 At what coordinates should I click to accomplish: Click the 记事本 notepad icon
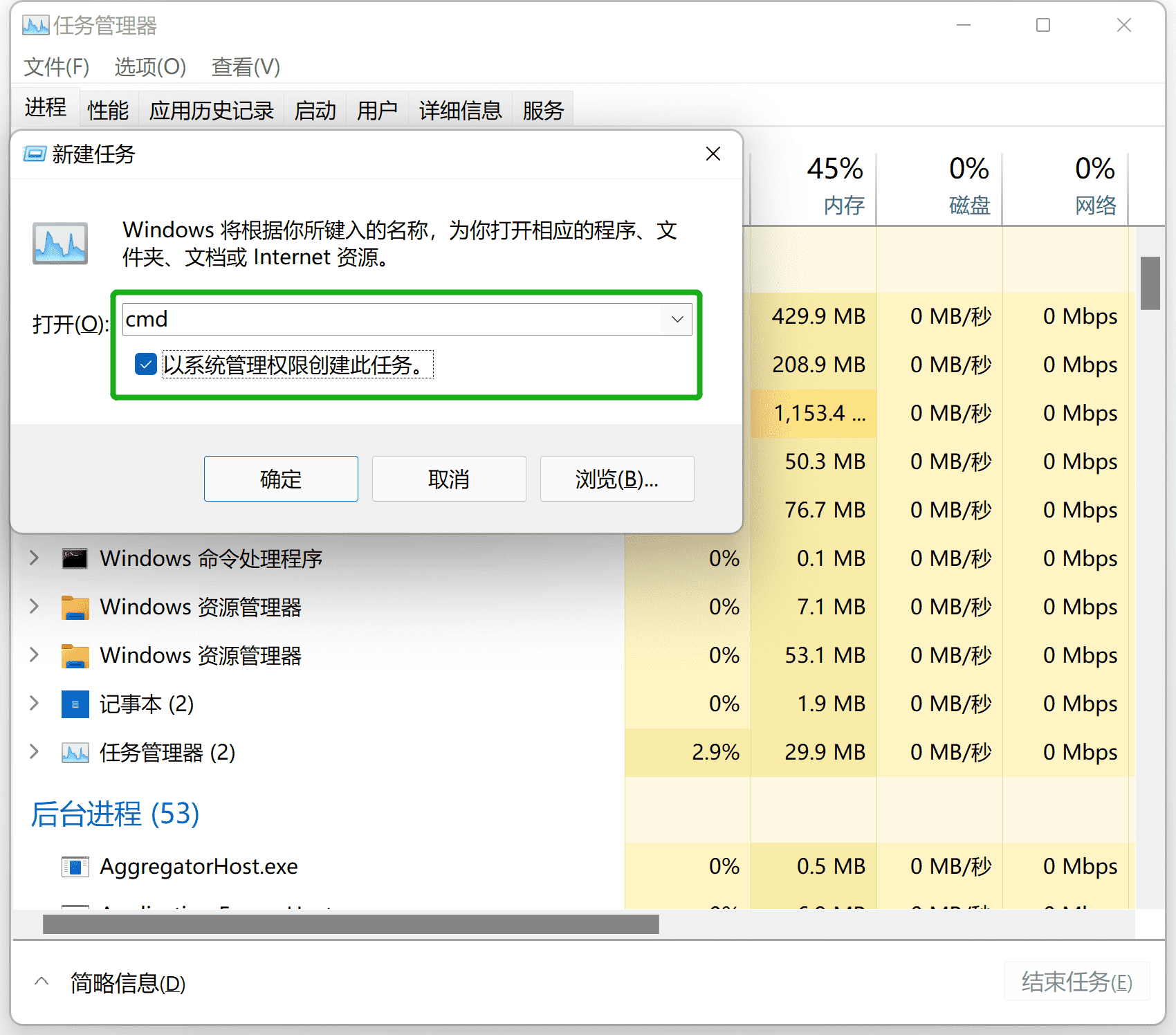[75, 704]
